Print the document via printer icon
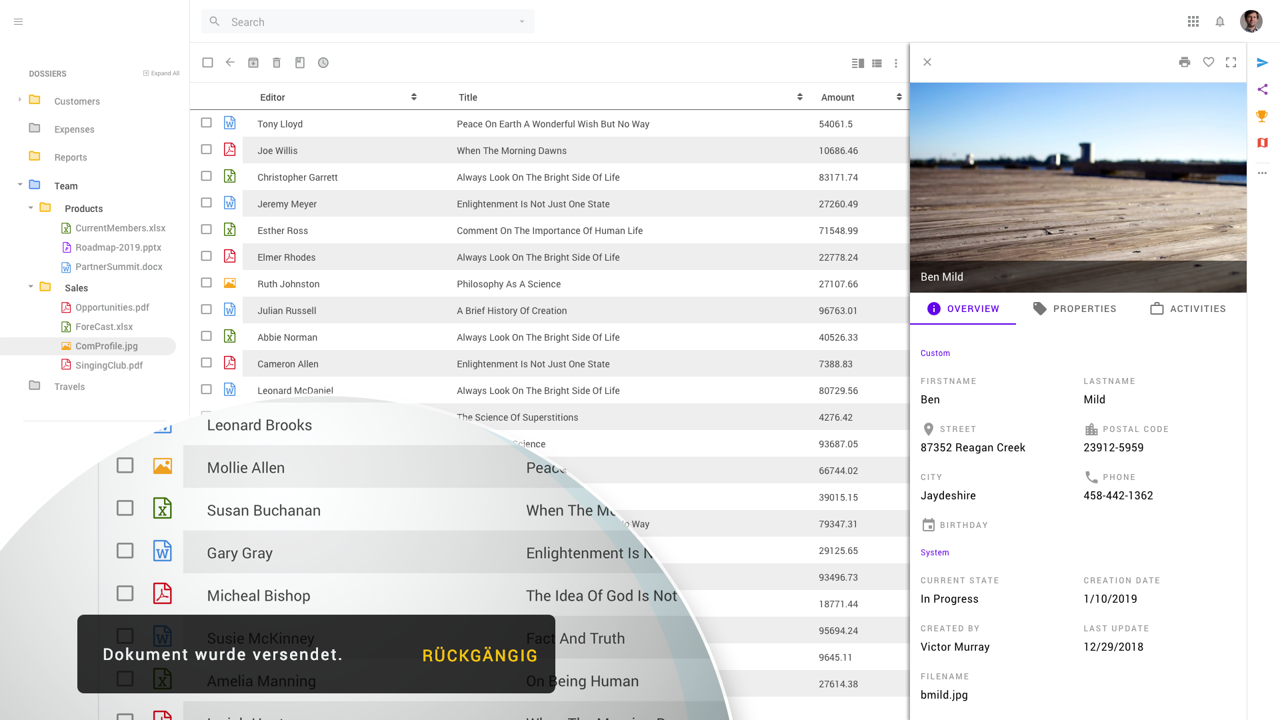This screenshot has width=1280, height=720. coord(1184,62)
